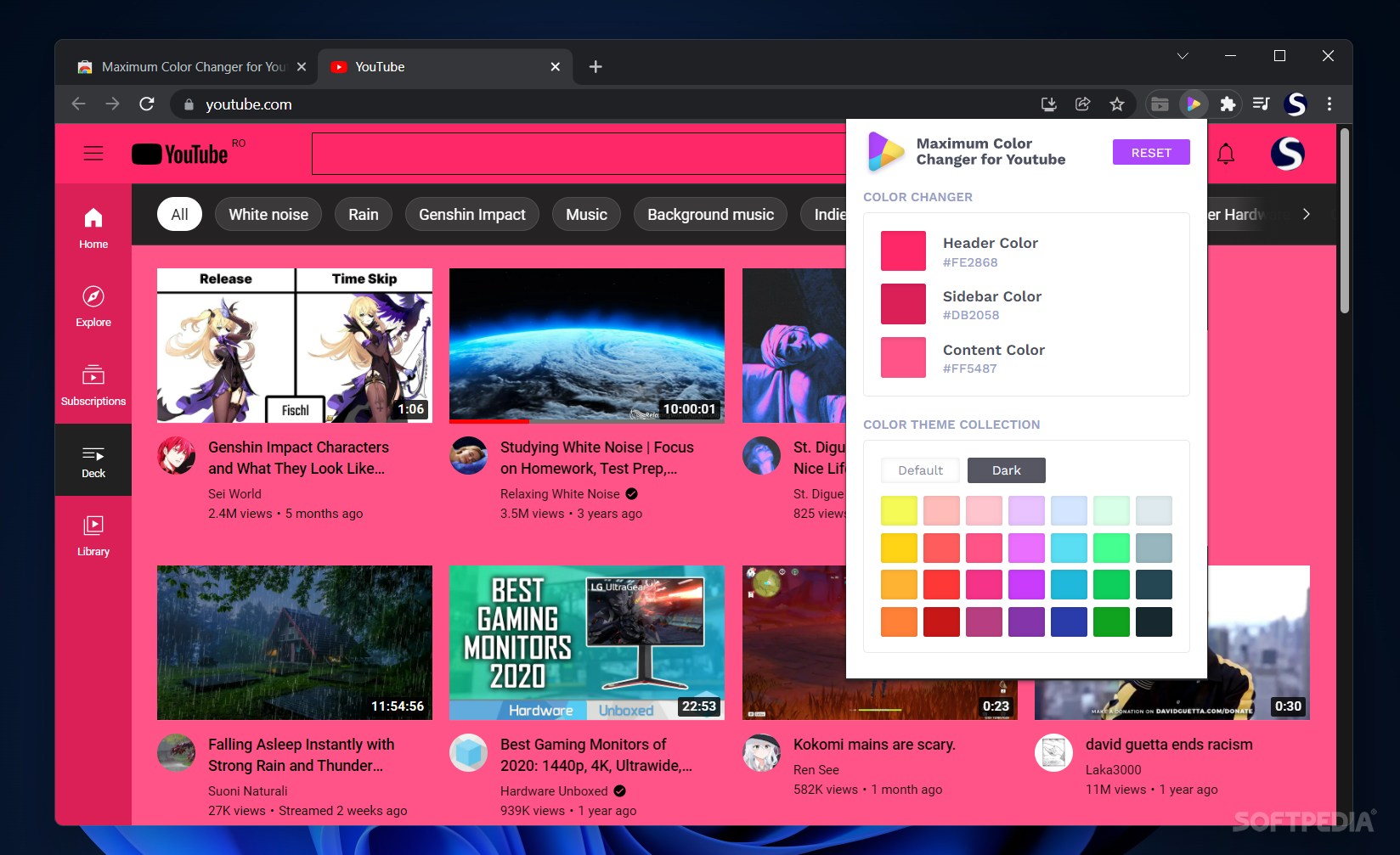Select the Rain chip

(364, 214)
